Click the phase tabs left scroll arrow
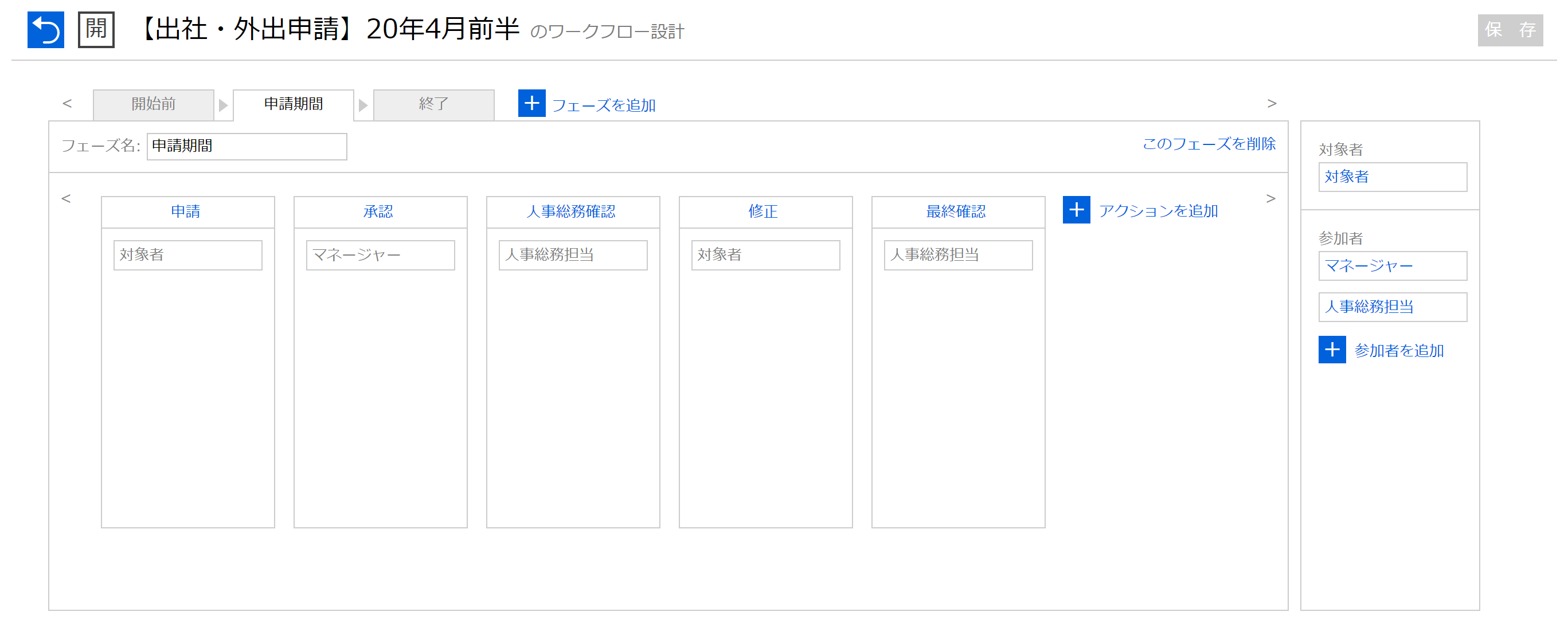Viewport: 1568px width, 643px height. coord(67,103)
